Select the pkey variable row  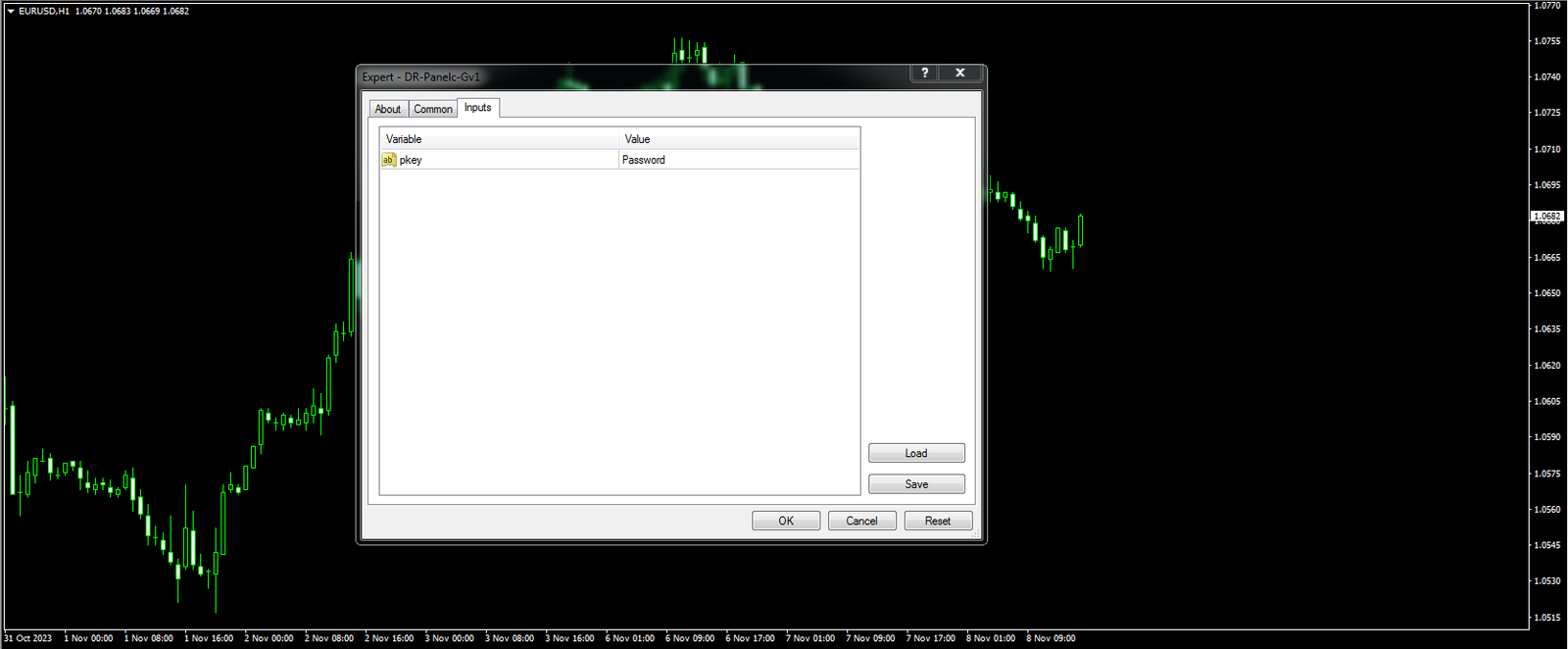click(619, 160)
